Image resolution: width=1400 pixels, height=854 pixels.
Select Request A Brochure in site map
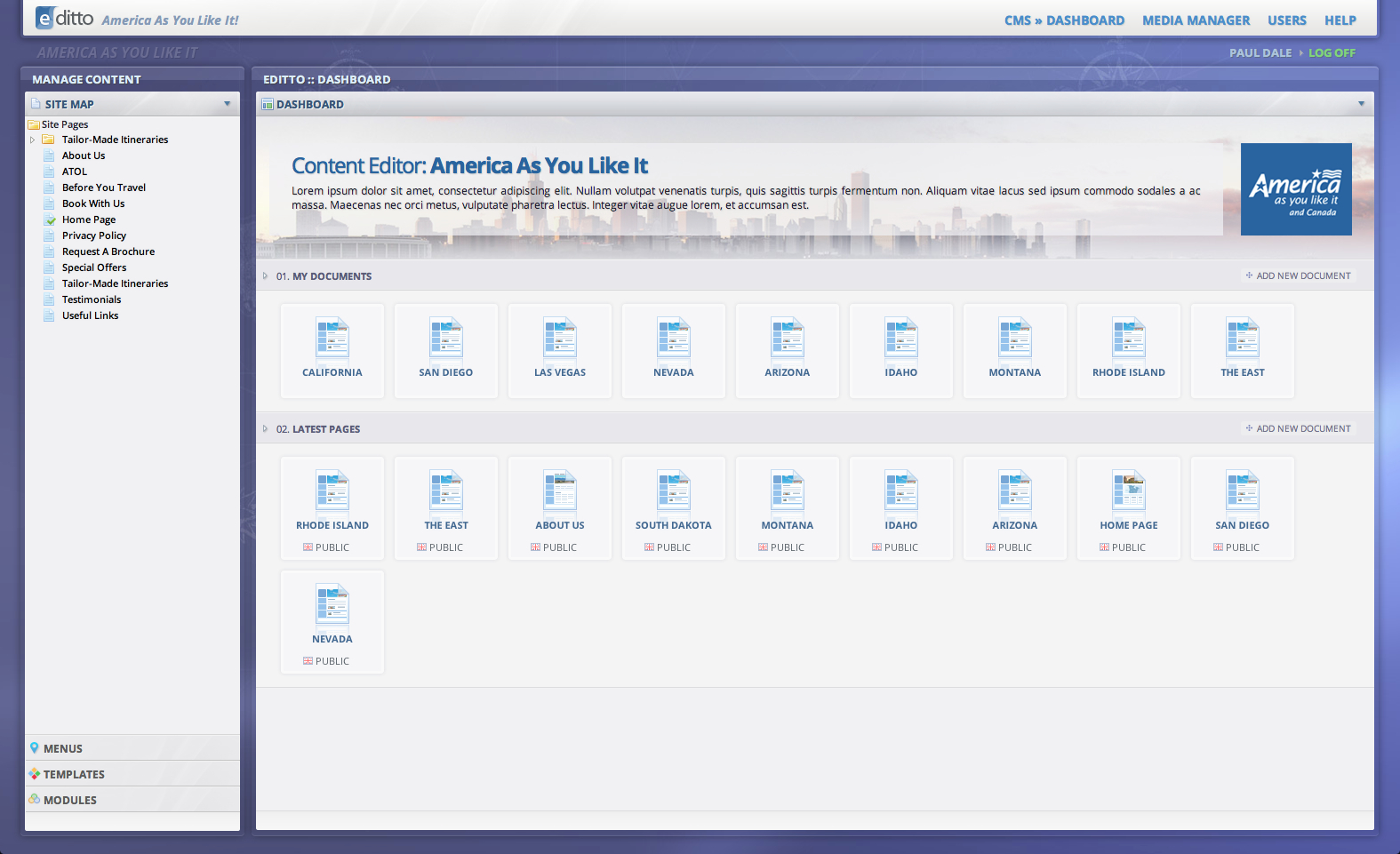pyautogui.click(x=108, y=251)
